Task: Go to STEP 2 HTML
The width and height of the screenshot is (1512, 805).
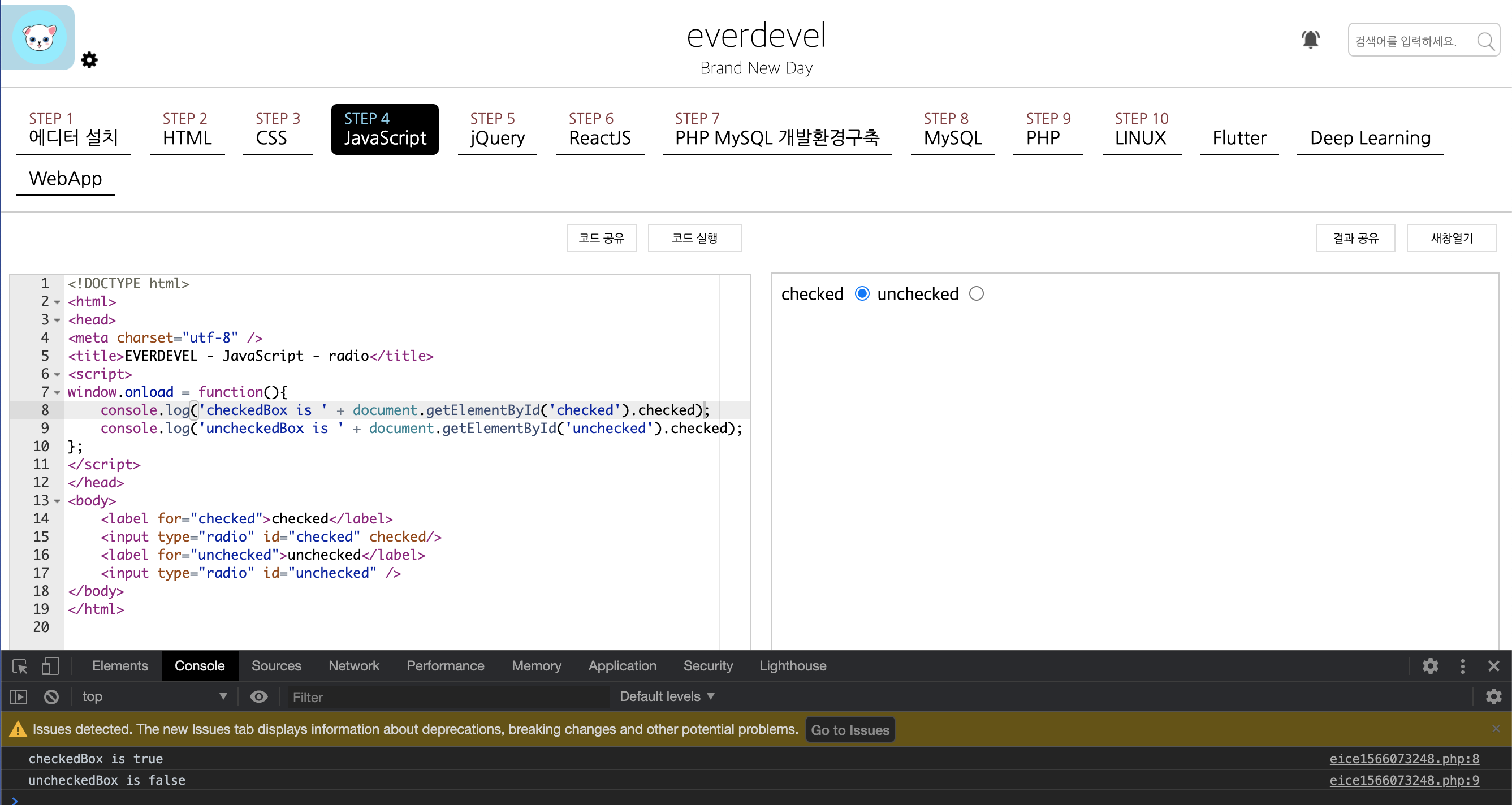Action: pyautogui.click(x=187, y=129)
